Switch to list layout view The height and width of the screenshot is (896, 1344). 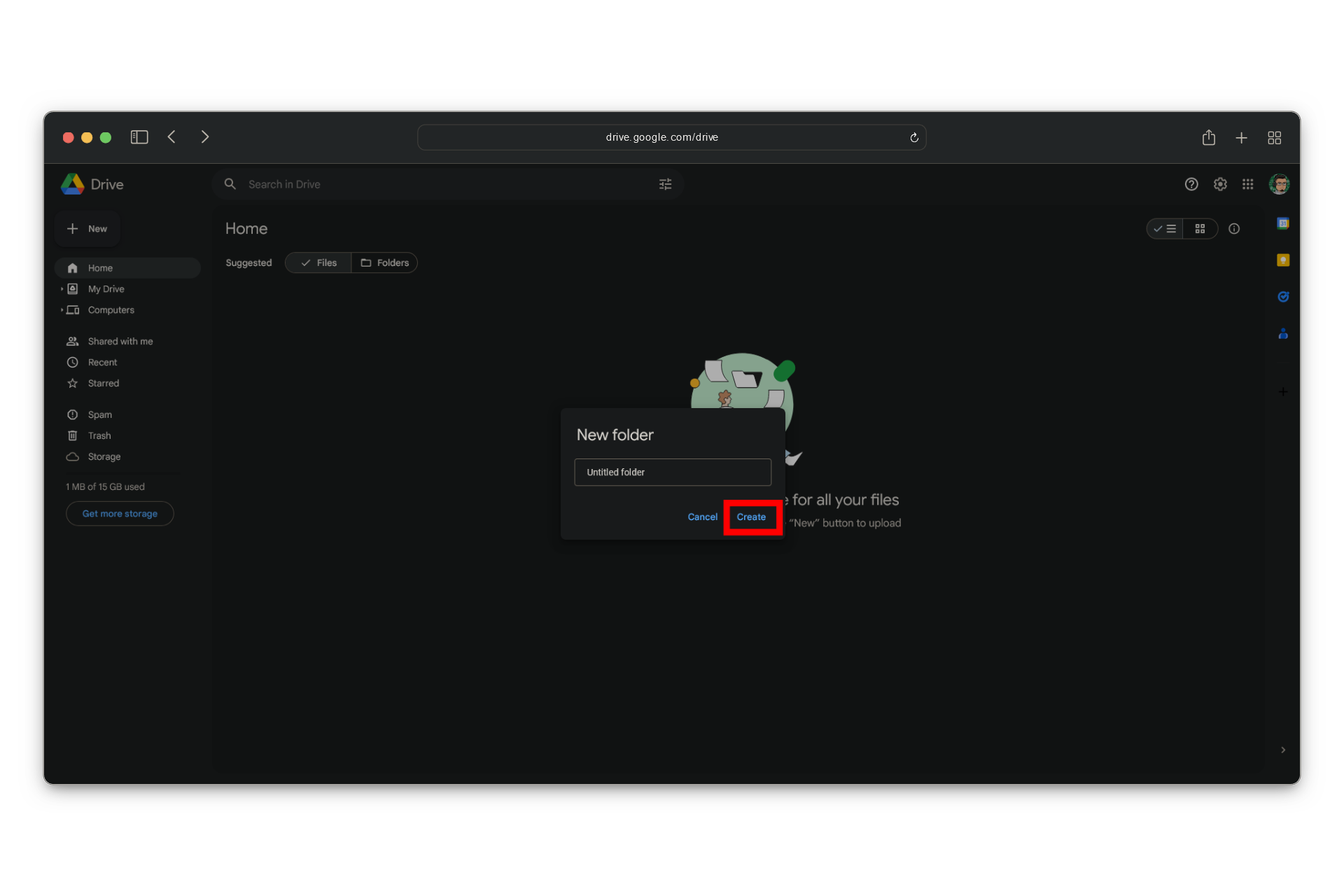[x=1165, y=229]
